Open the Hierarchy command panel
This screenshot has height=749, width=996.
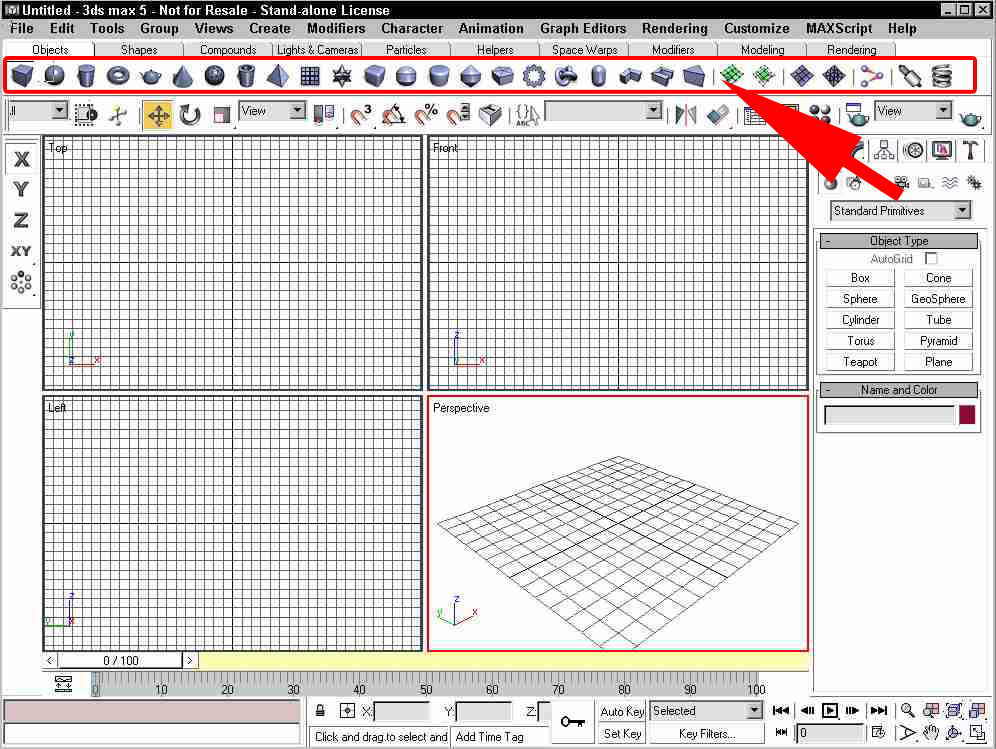(x=884, y=151)
